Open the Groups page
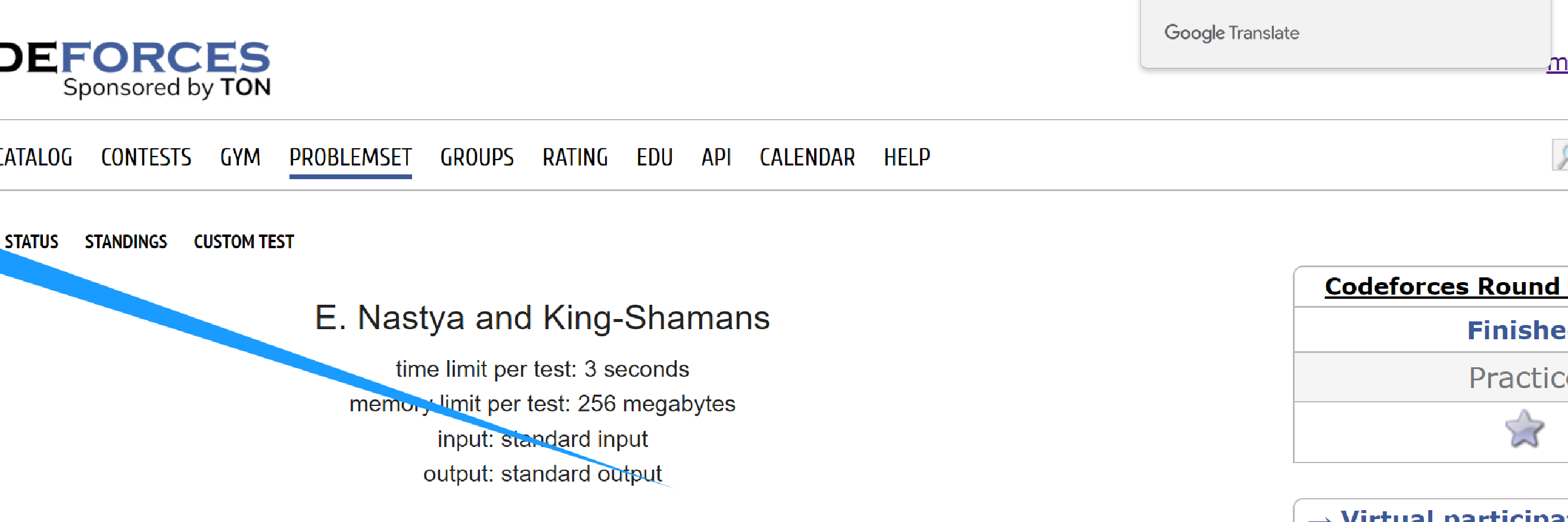Screen dimensions: 1568x522 (x=476, y=157)
